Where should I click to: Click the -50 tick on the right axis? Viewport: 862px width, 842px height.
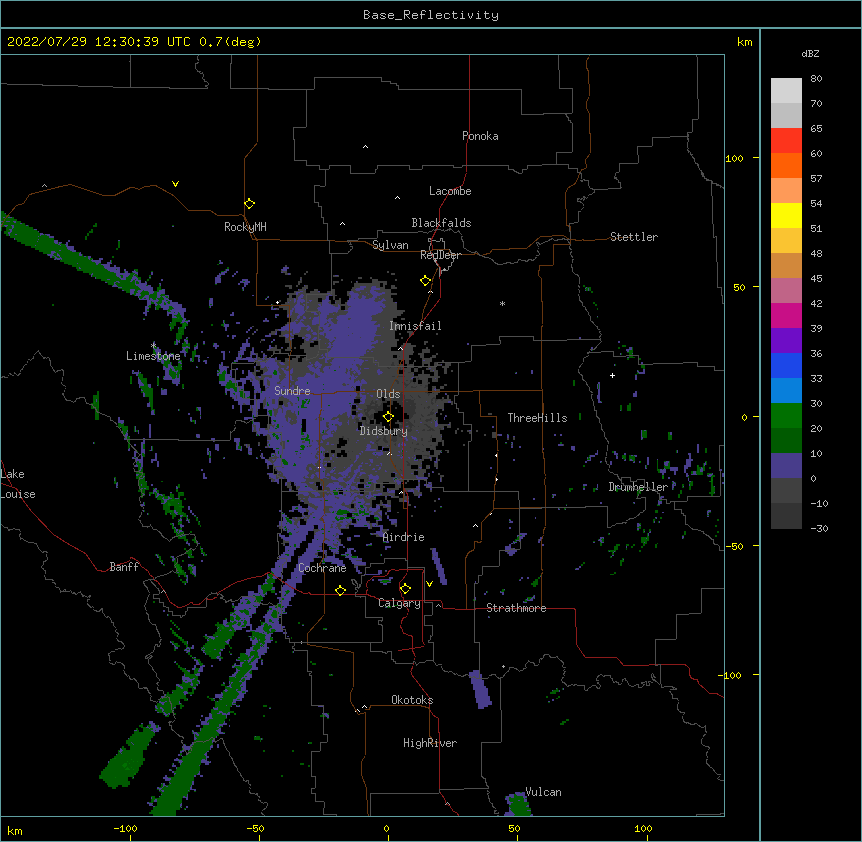(734, 546)
